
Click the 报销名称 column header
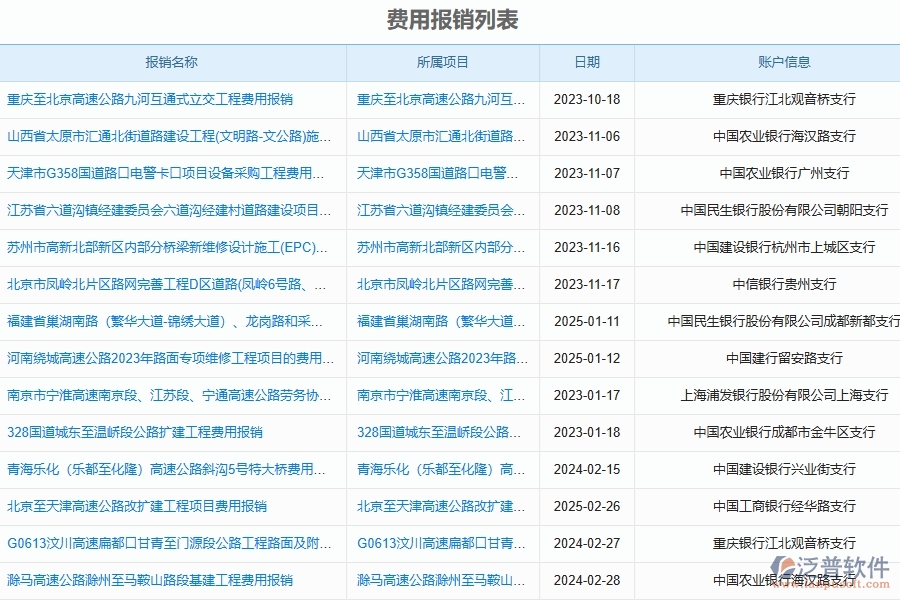pos(172,61)
